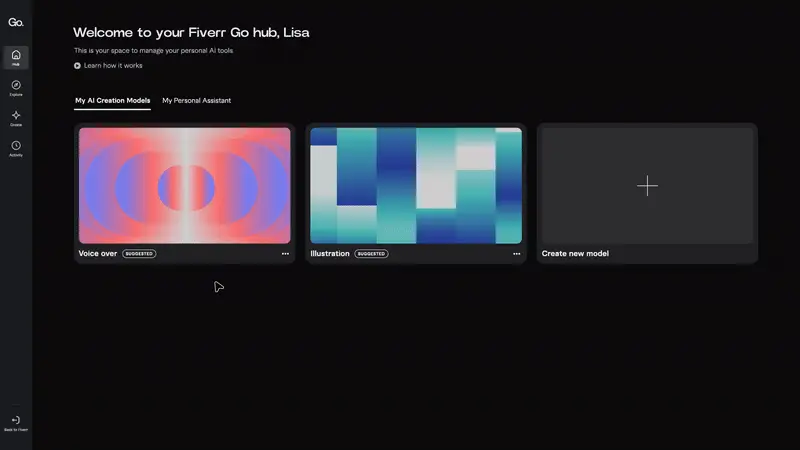Follow the Learn how it works link
The height and width of the screenshot is (450, 800).
[x=112, y=66]
